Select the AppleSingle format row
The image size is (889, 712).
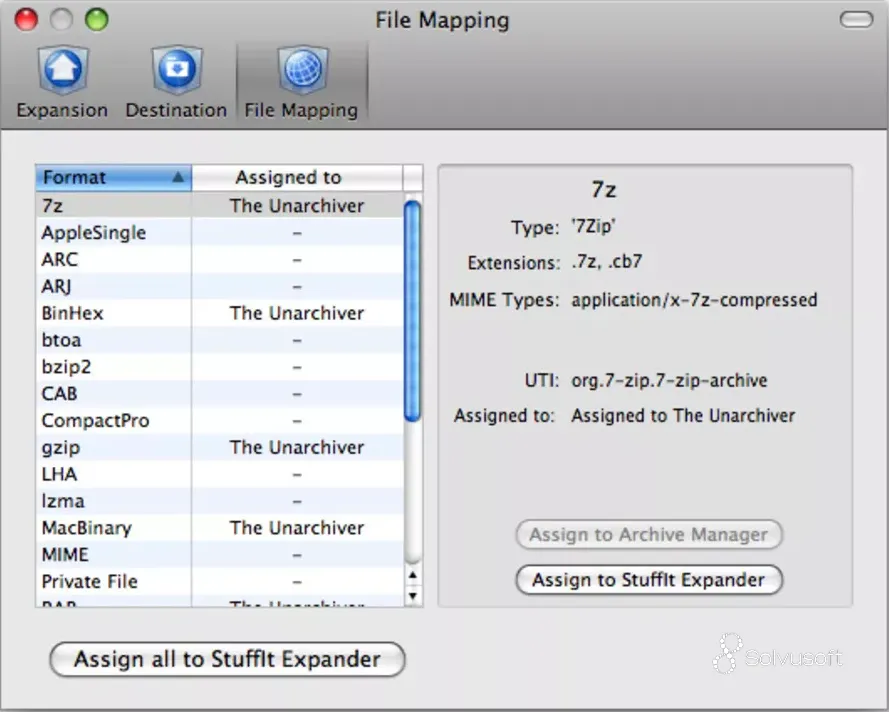(219, 232)
